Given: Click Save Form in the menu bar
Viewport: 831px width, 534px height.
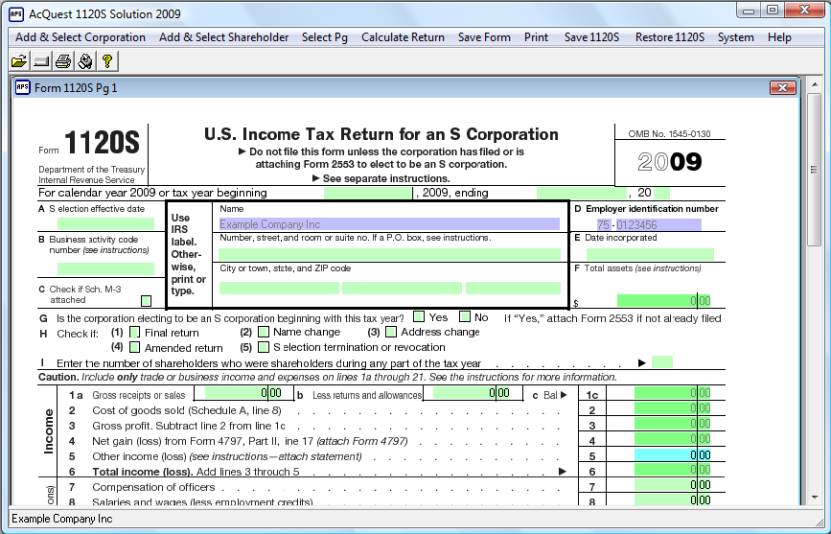Looking at the screenshot, I should tap(484, 37).
